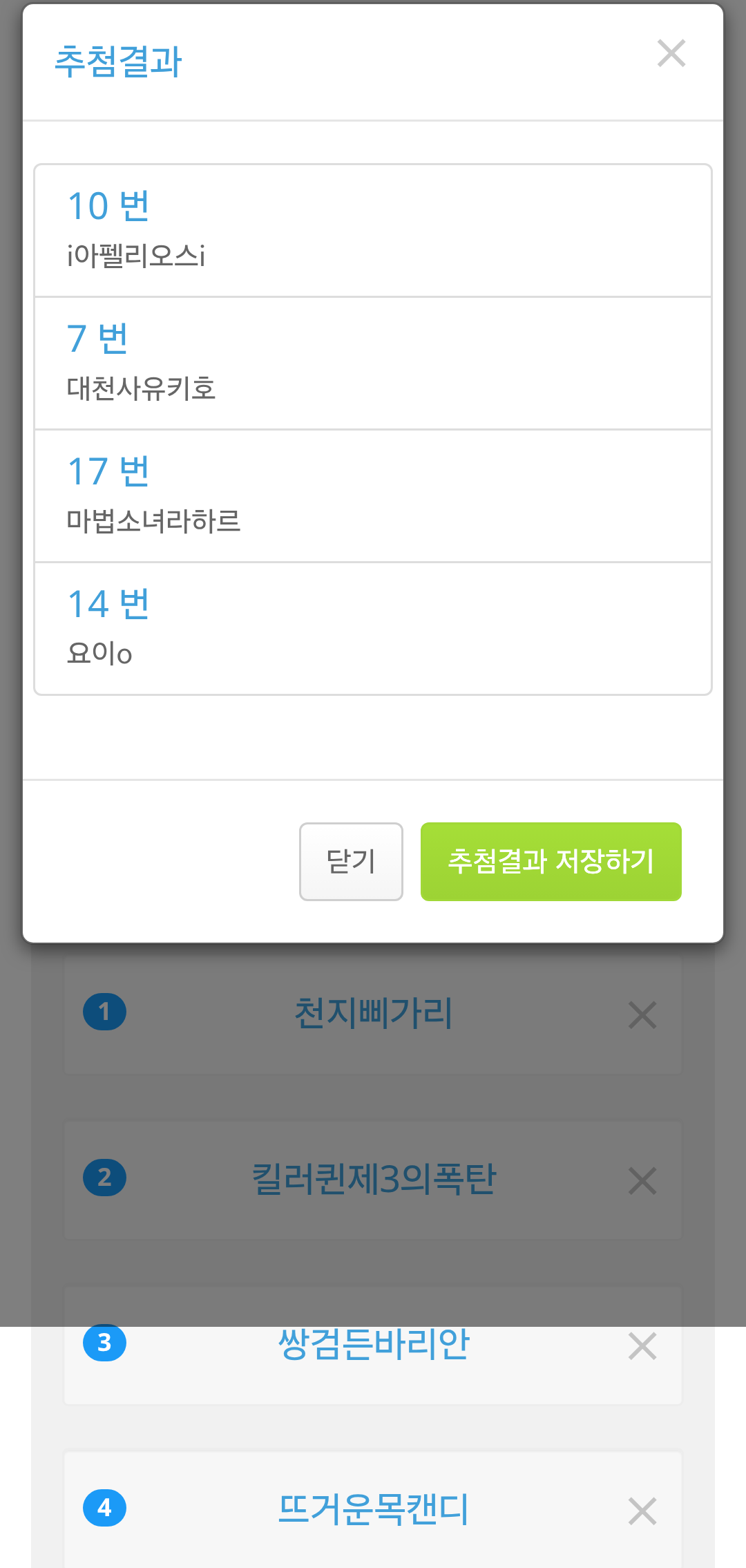Image resolution: width=746 pixels, height=1568 pixels.
Task: Click the number 3 badge icon
Action: click(x=104, y=1342)
